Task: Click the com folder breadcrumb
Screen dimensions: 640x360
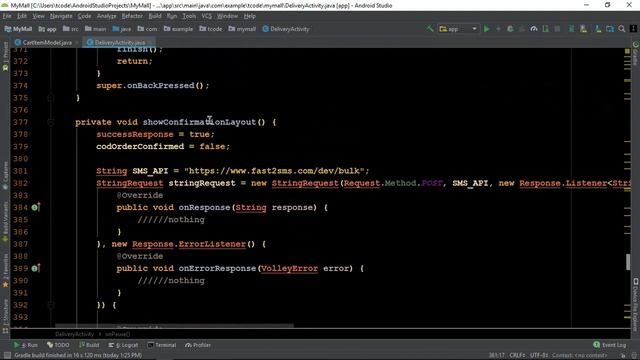Action: tap(147, 29)
